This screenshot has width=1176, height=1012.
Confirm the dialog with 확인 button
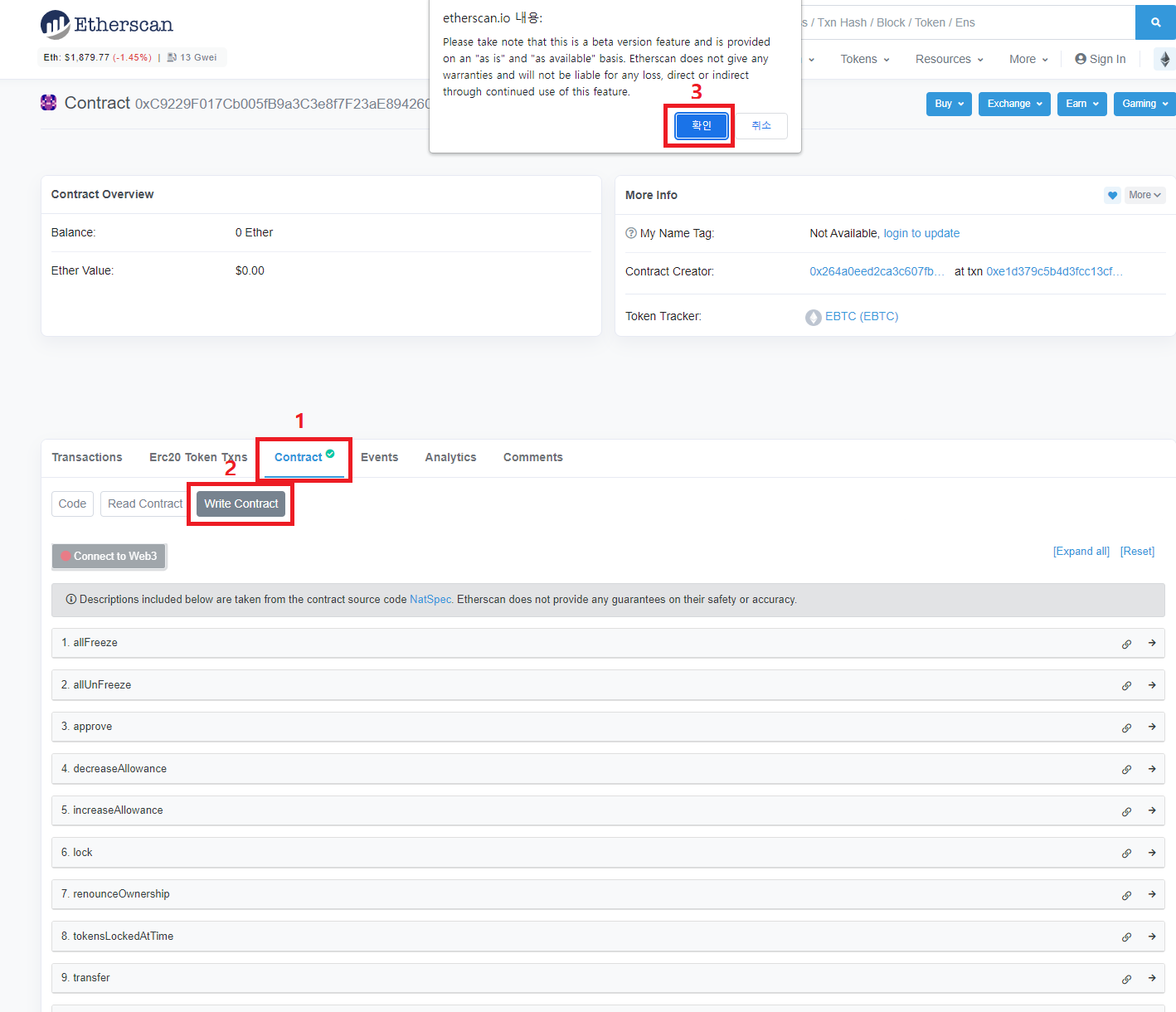point(702,125)
